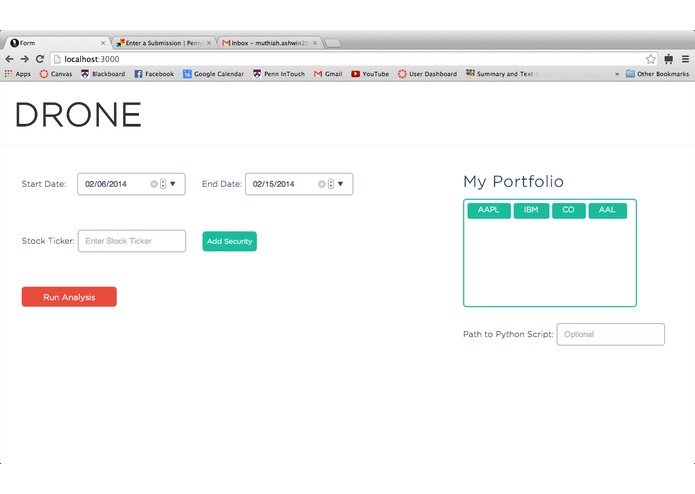Image resolution: width=695 pixels, height=494 pixels.
Task: Select the CO portfolio tag
Action: click(x=569, y=210)
